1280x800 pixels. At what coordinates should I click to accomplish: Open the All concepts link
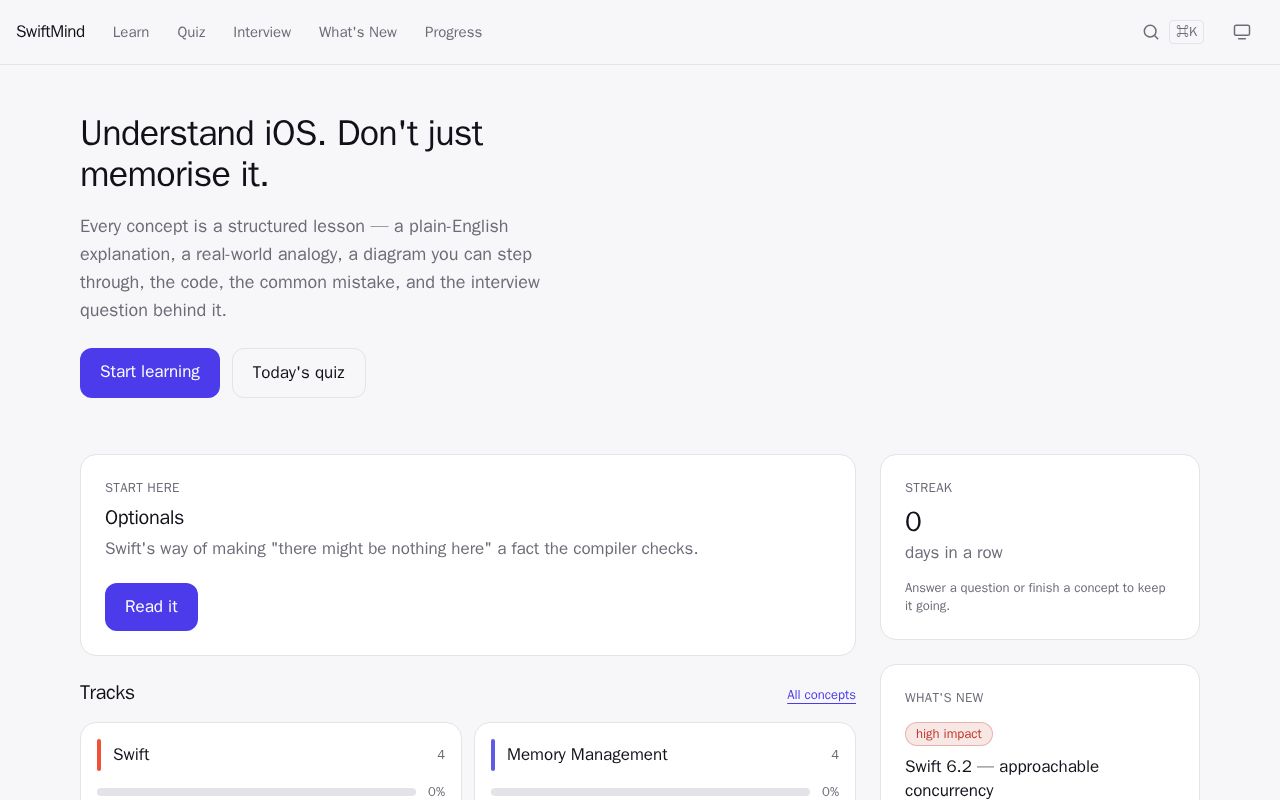click(821, 695)
